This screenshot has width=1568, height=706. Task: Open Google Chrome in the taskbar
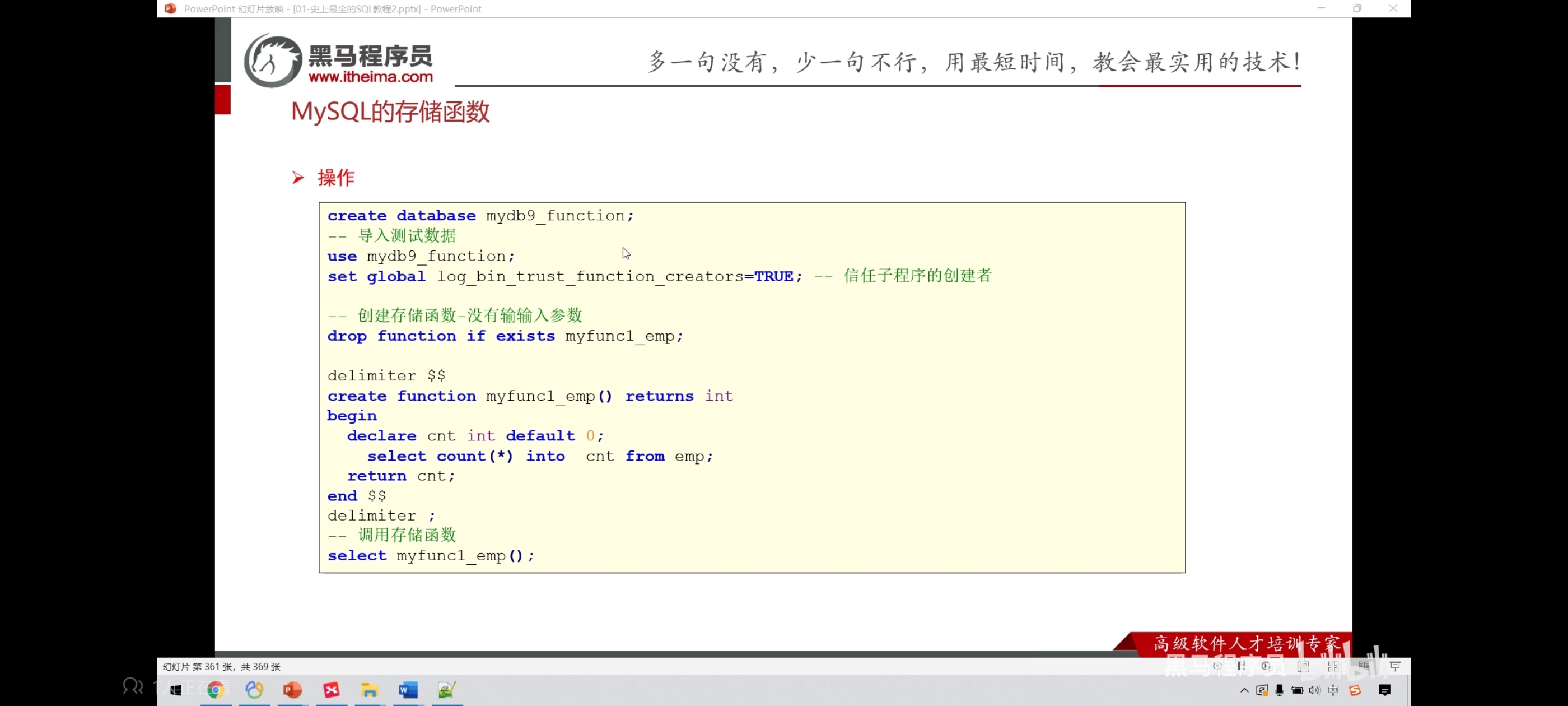[216, 690]
